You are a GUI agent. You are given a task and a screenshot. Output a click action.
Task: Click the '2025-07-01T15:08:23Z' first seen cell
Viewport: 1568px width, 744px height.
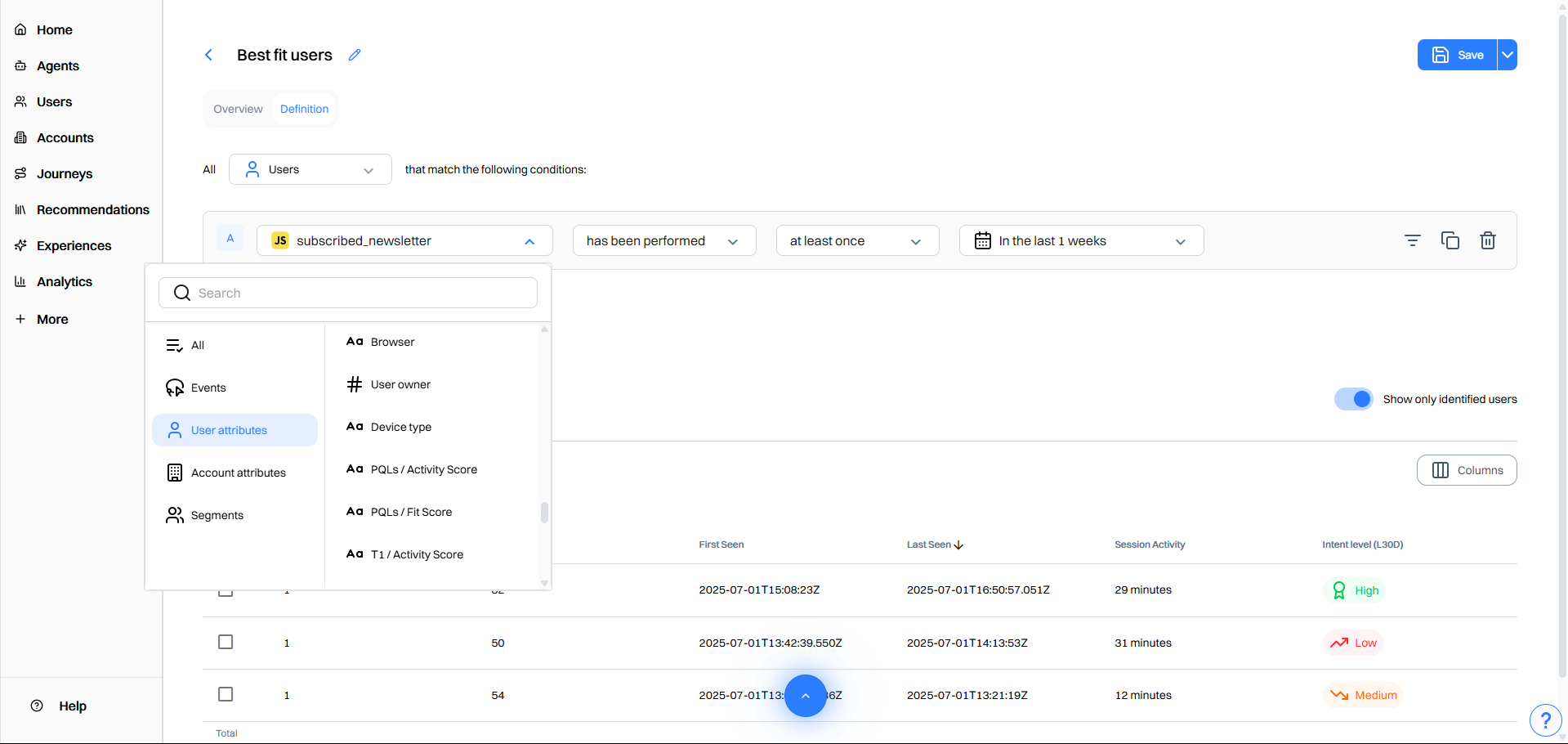759,589
